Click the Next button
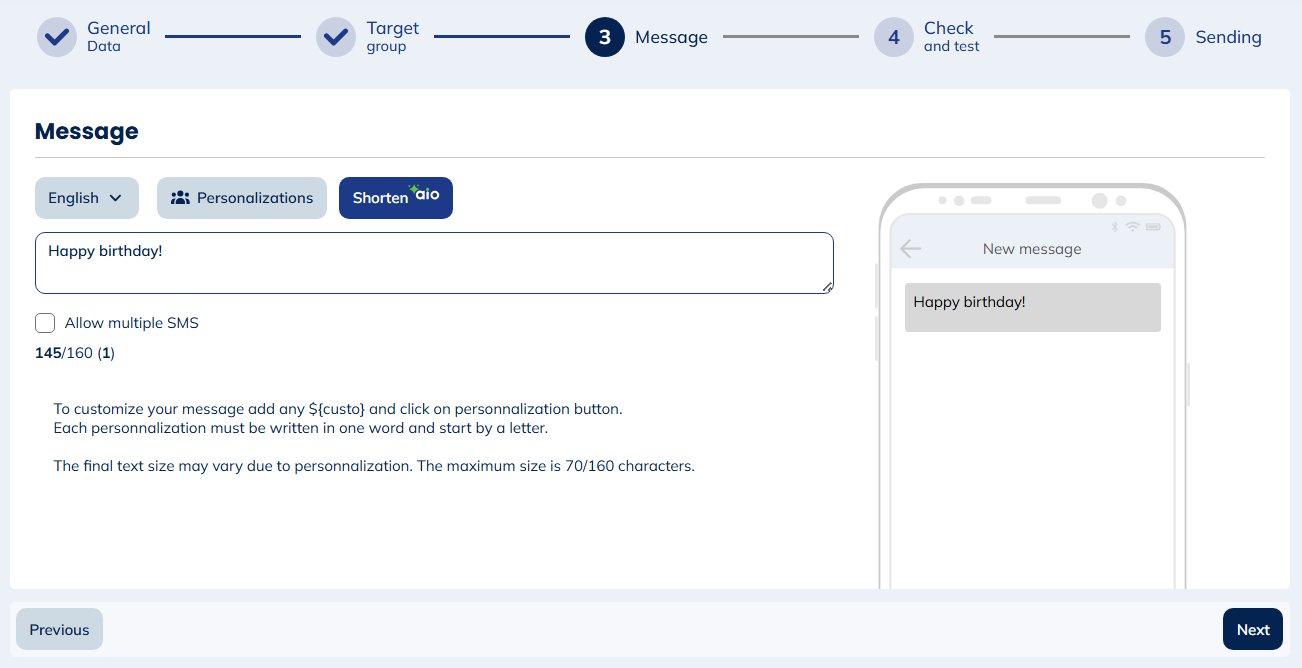Viewport: 1302px width, 668px height. pos(1253,628)
